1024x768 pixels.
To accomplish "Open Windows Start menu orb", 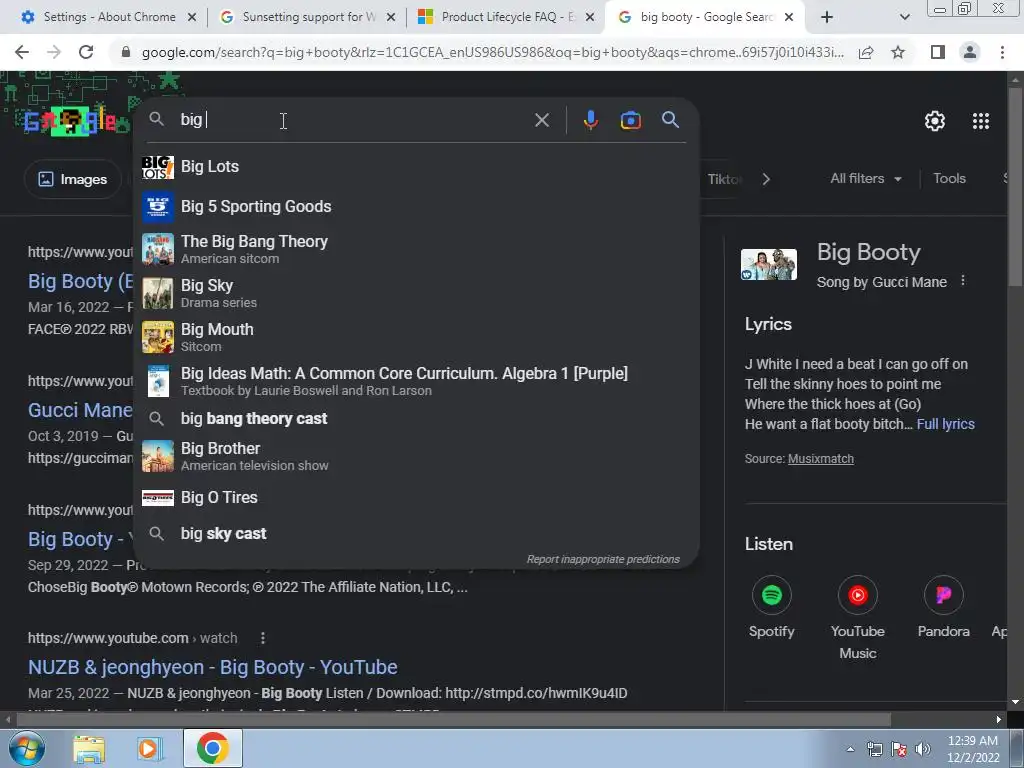I will [27, 748].
